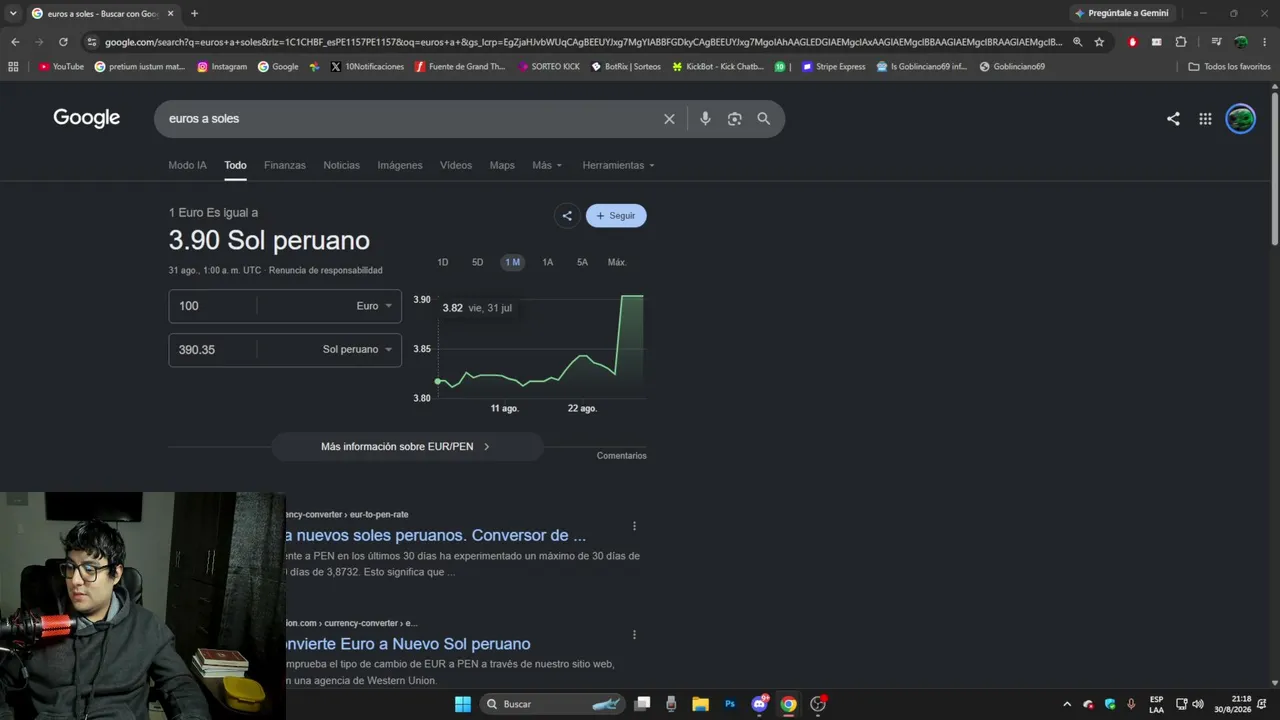
Task: Open Discord from the taskbar
Action: tap(759, 704)
